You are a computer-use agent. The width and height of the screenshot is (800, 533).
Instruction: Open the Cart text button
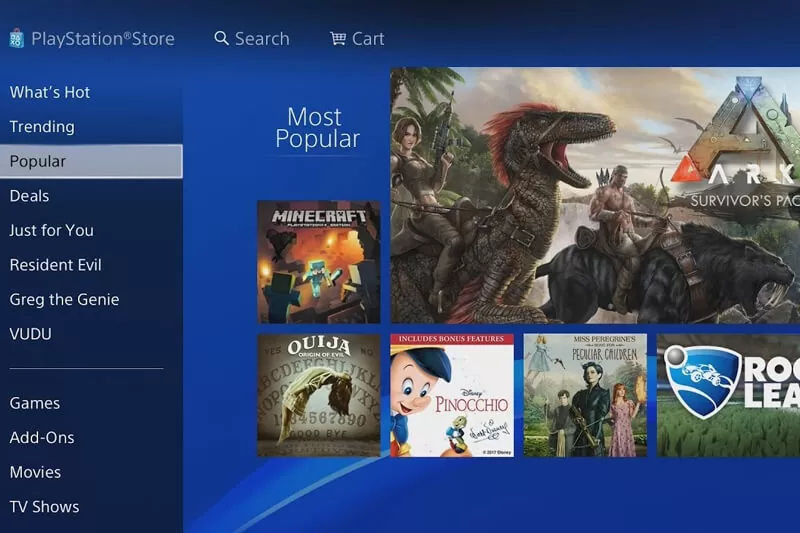click(368, 39)
